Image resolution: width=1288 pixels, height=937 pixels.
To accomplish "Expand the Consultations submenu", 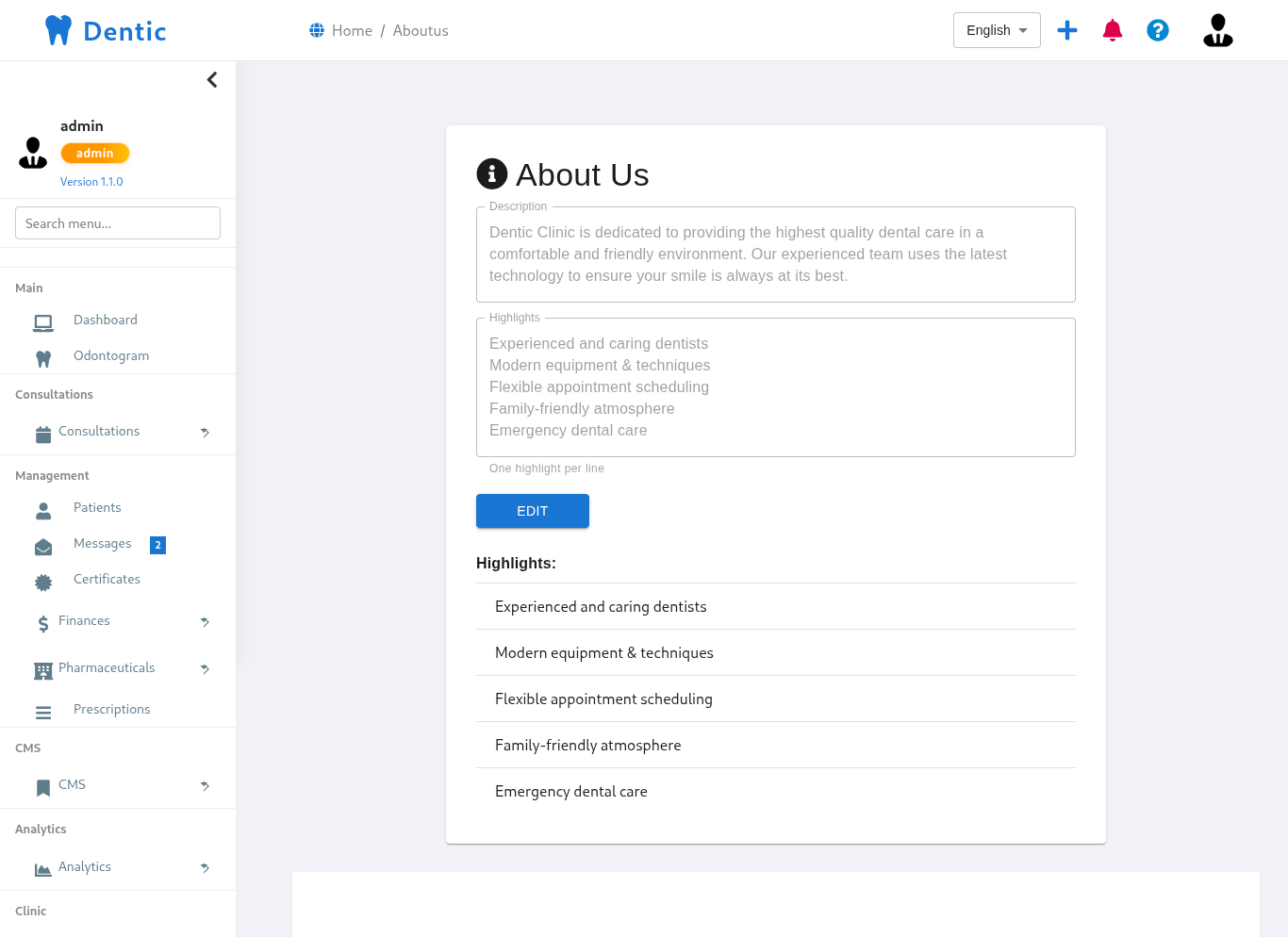I will pos(205,432).
